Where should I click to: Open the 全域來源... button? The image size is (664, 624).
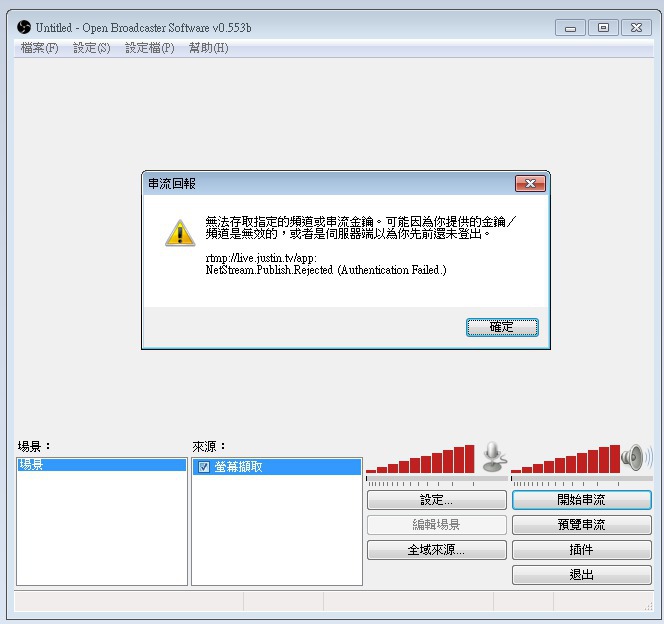[437, 550]
